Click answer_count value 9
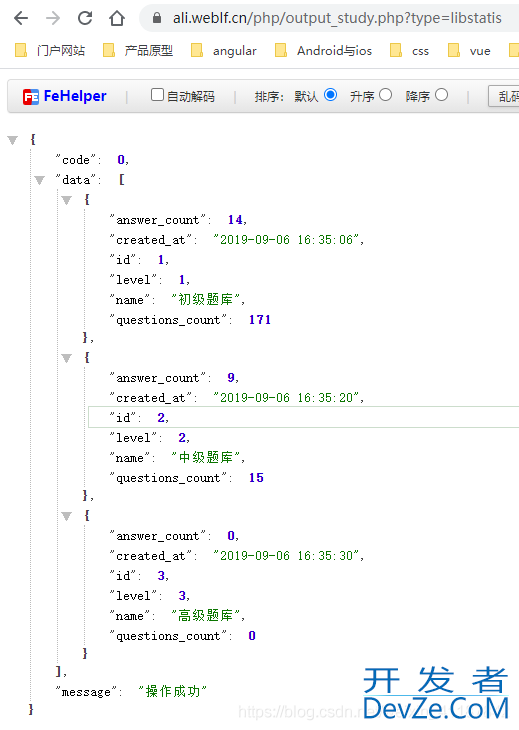 (x=231, y=378)
